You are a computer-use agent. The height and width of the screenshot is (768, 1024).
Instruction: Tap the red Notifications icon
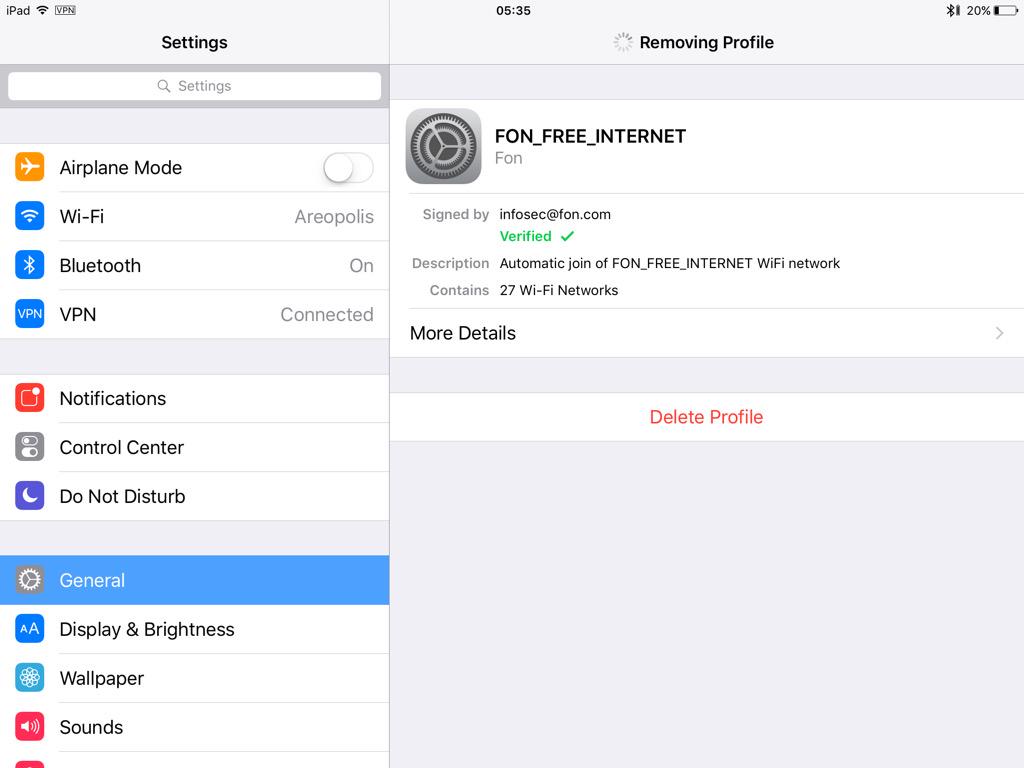[29, 398]
